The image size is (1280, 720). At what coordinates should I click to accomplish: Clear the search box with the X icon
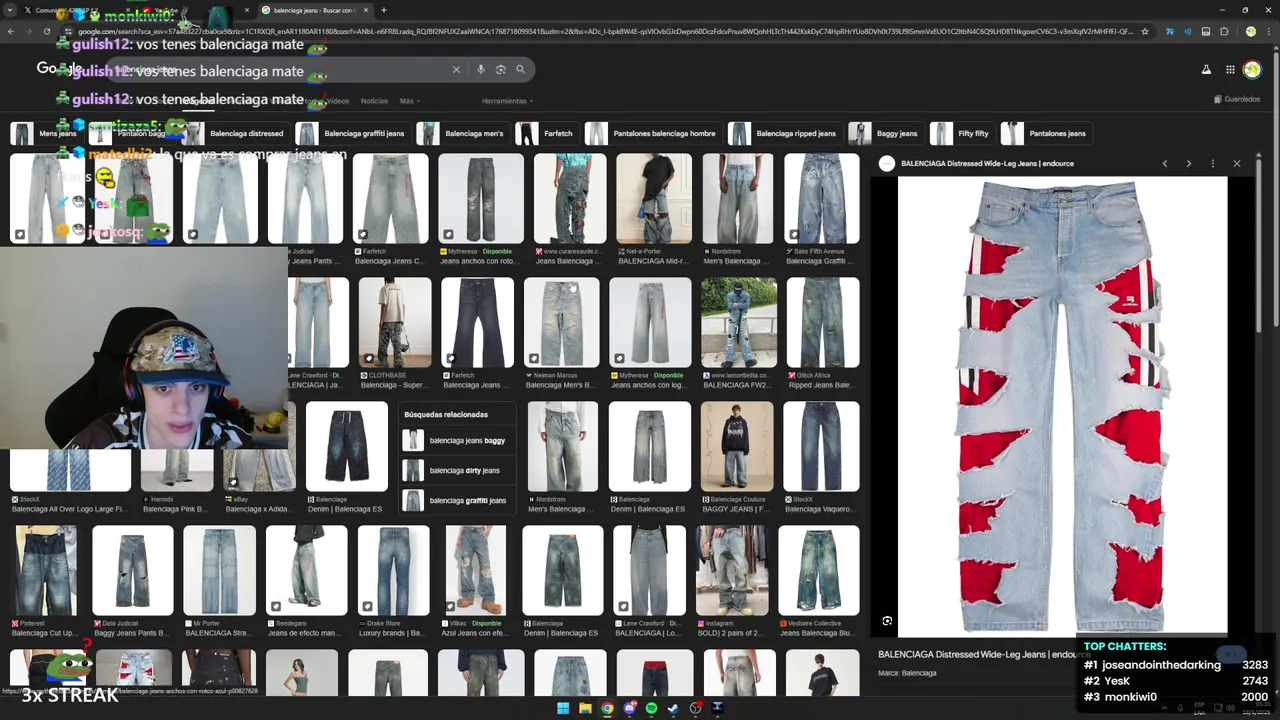(x=456, y=70)
